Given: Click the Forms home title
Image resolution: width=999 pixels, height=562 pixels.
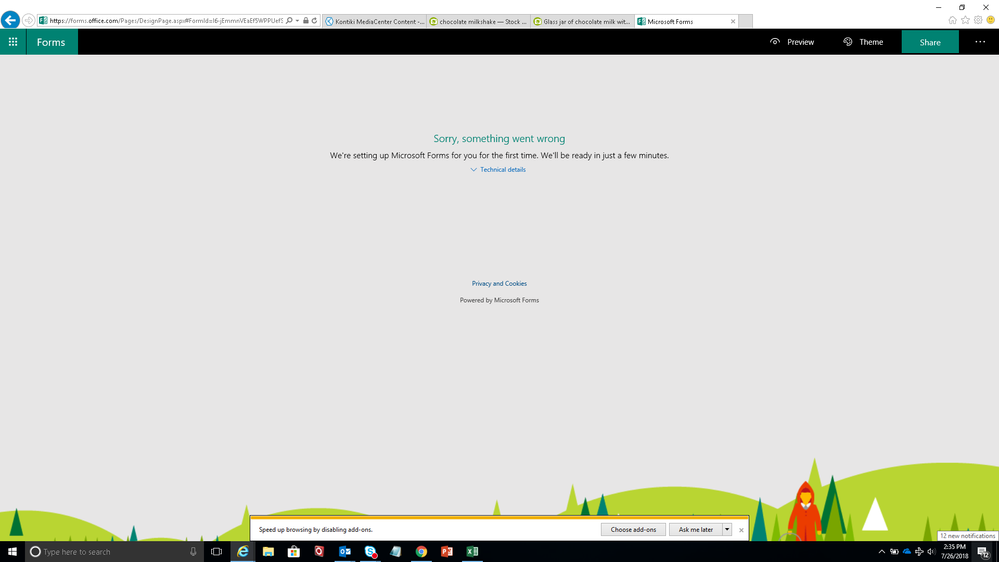Looking at the screenshot, I should point(51,42).
